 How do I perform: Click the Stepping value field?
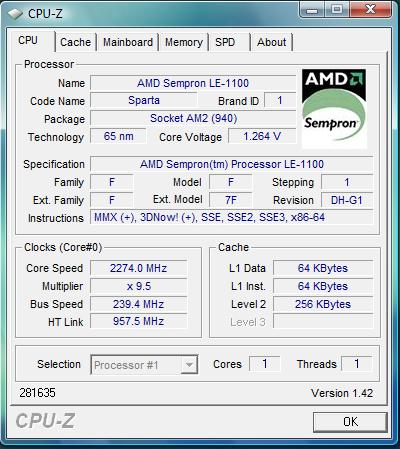point(347,182)
